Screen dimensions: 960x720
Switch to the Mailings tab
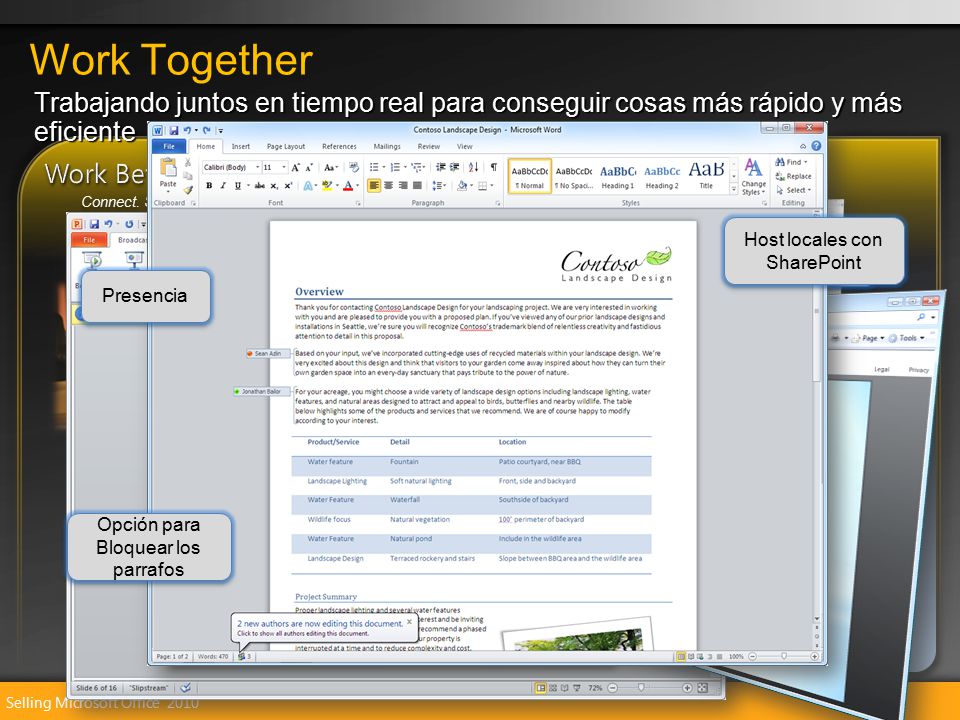point(387,146)
